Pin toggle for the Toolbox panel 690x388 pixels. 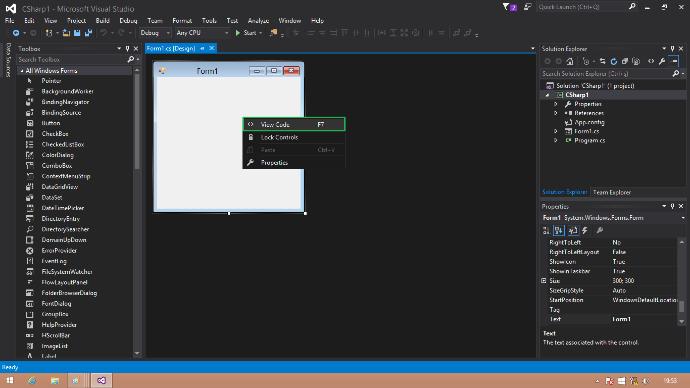click(127, 49)
